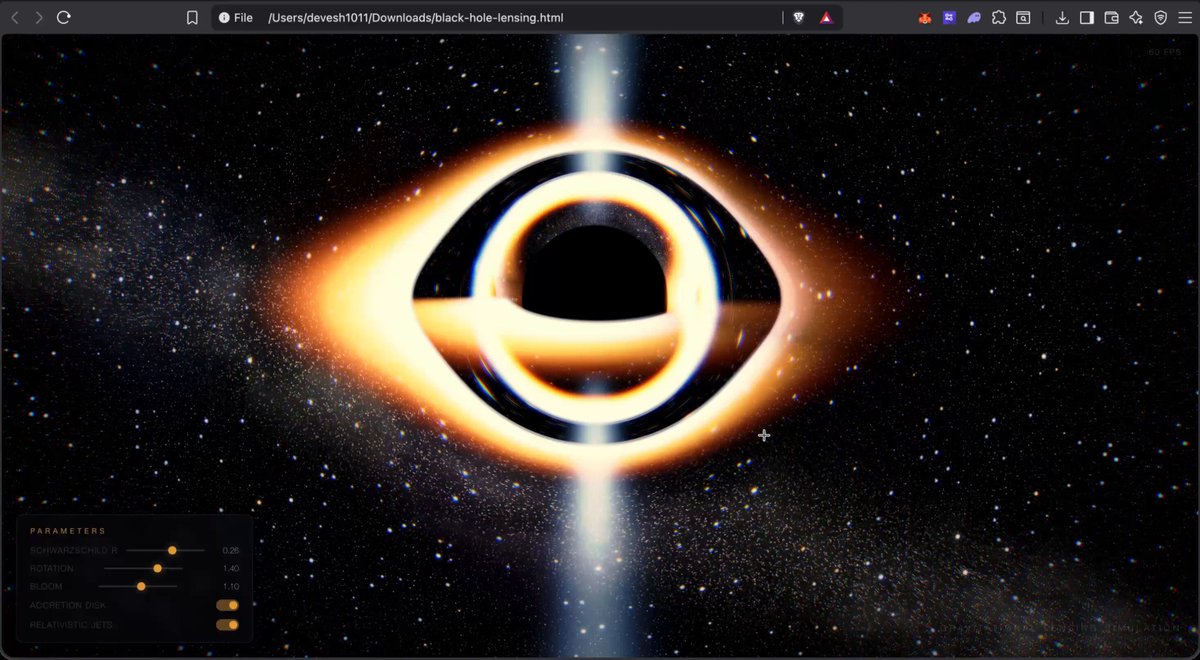This screenshot has height=660, width=1200.
Task: Go back with the browser back arrow
Action: 14,17
